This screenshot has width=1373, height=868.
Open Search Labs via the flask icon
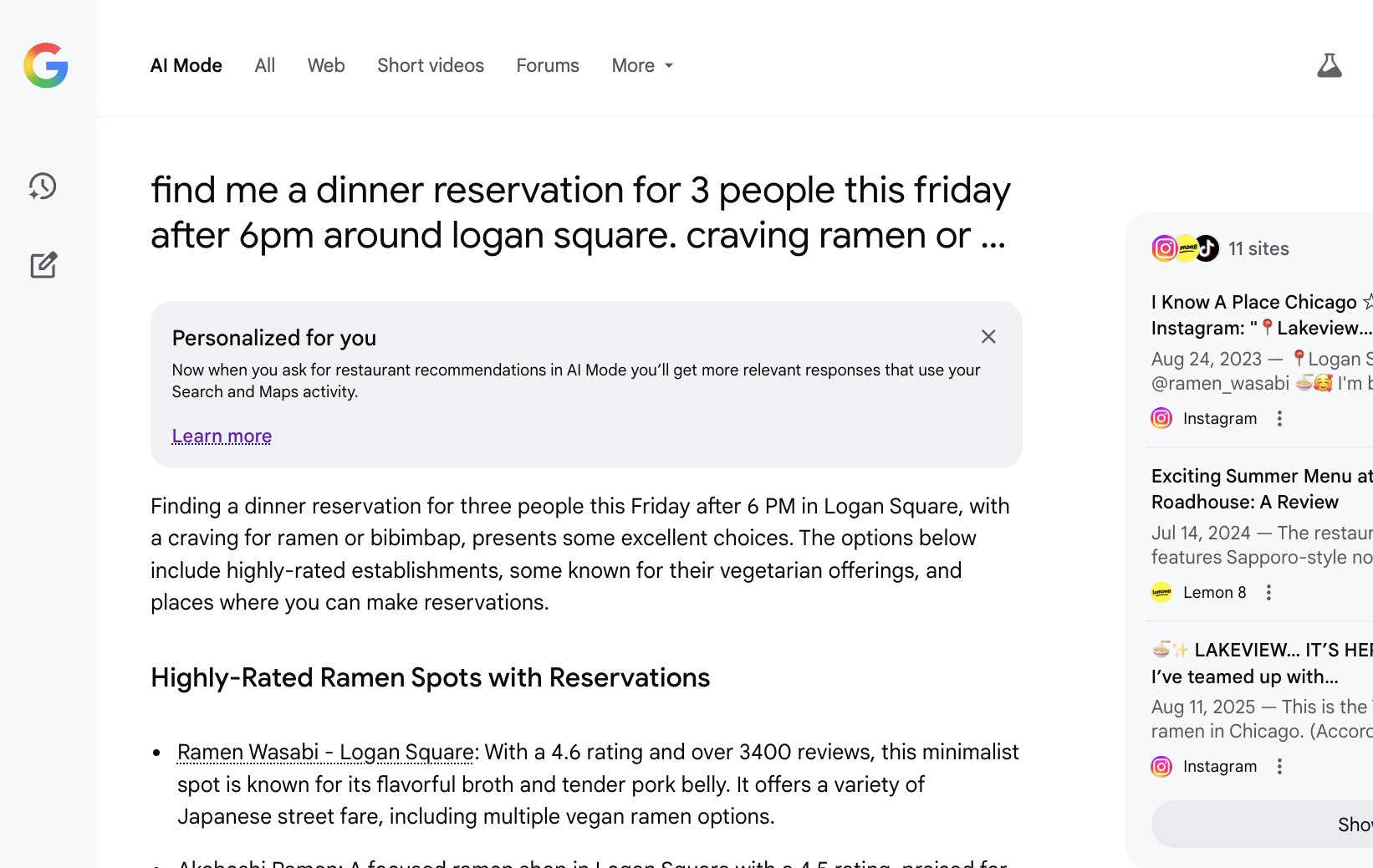tap(1330, 65)
